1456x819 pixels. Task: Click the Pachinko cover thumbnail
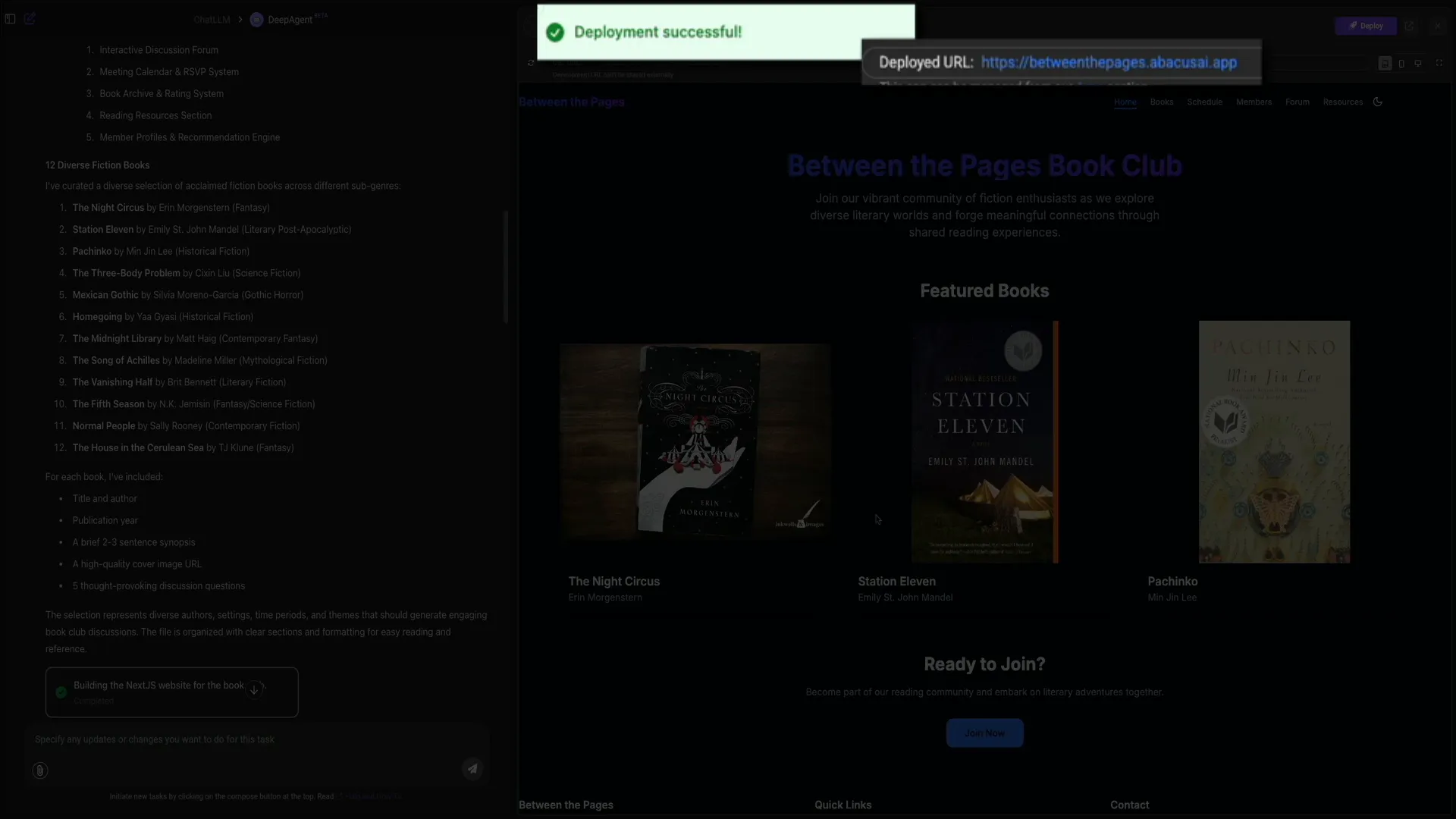[x=1274, y=441]
